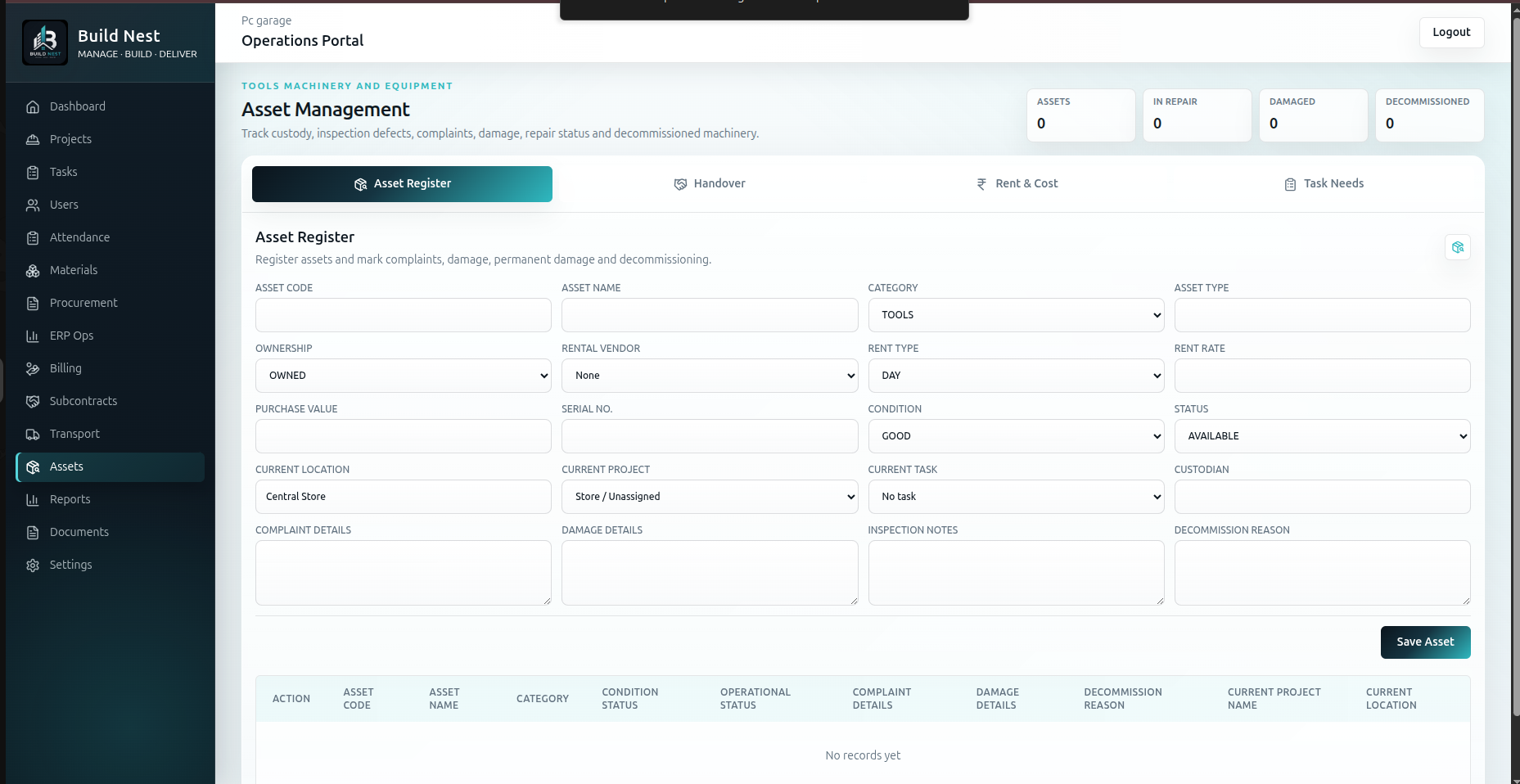This screenshot has height=784, width=1520.
Task: Open Dashboard via its home icon
Action: click(x=33, y=106)
